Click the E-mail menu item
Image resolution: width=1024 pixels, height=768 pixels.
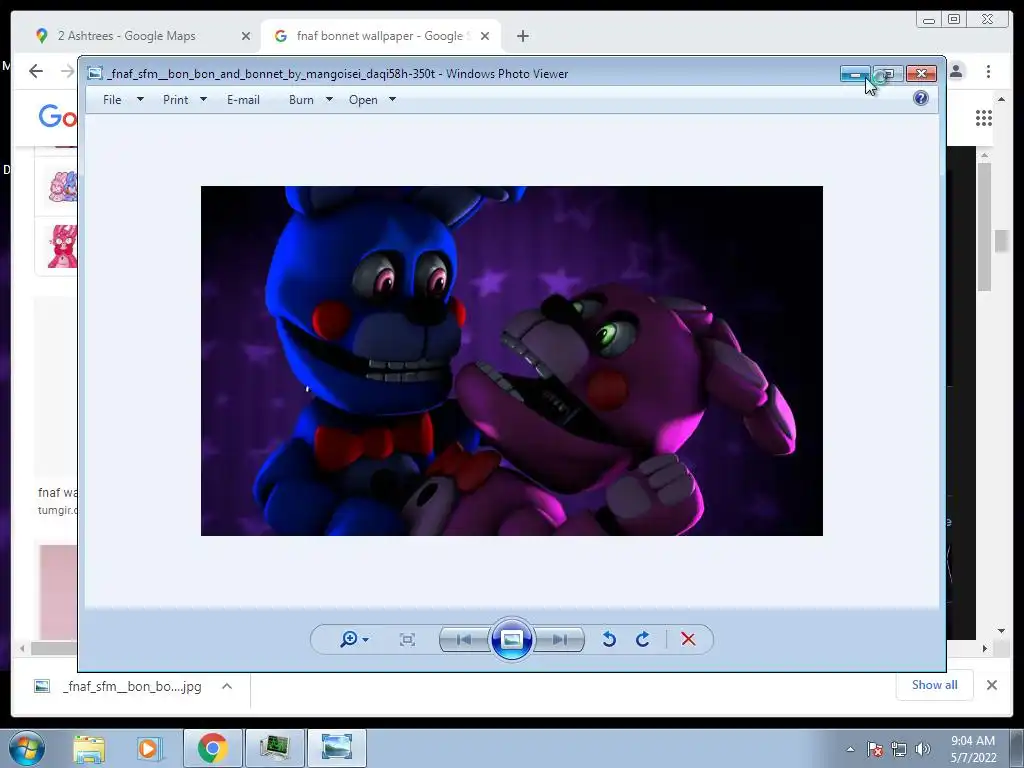point(243,100)
